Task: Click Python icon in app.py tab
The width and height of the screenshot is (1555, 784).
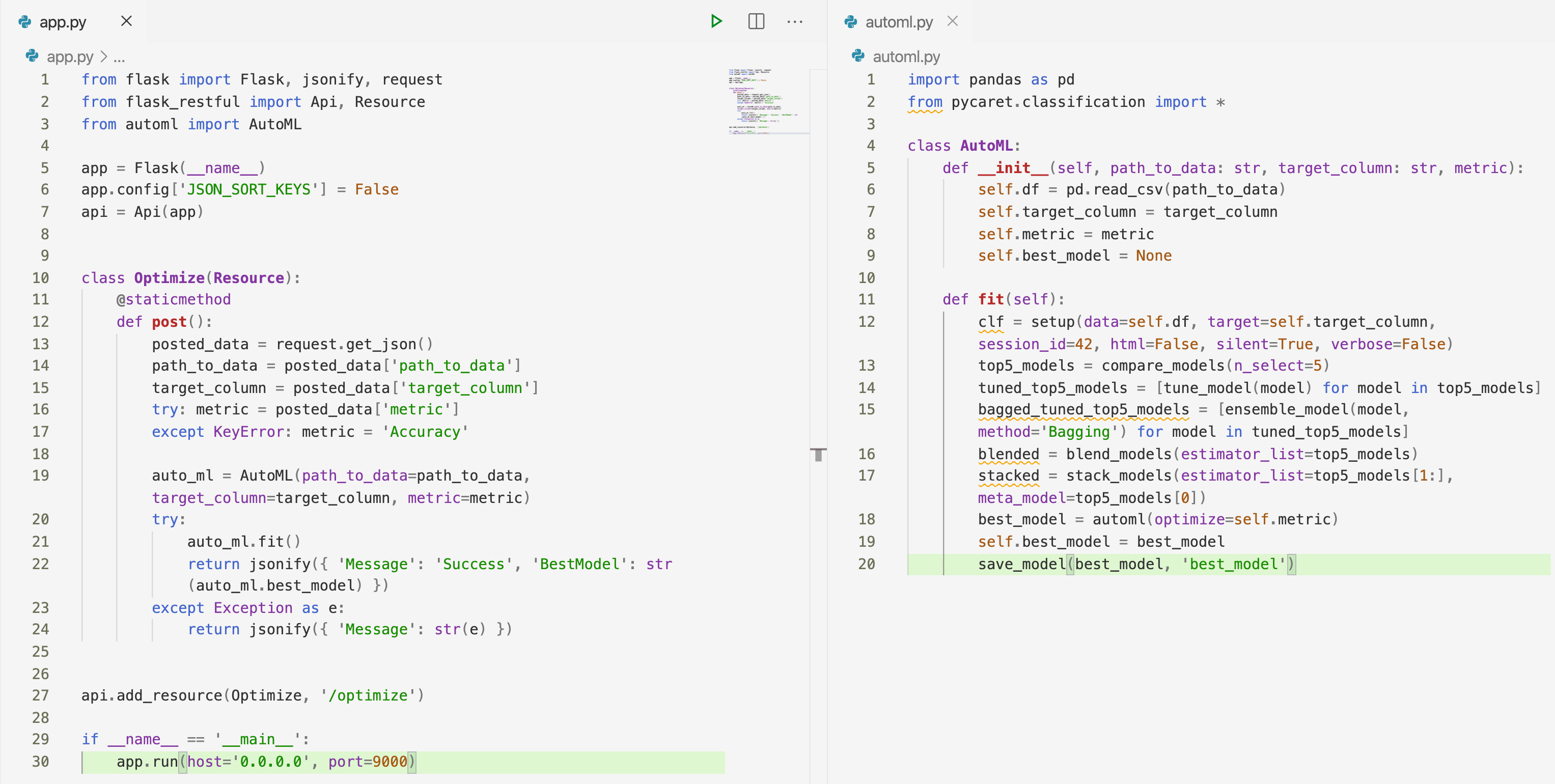Action: pos(25,22)
